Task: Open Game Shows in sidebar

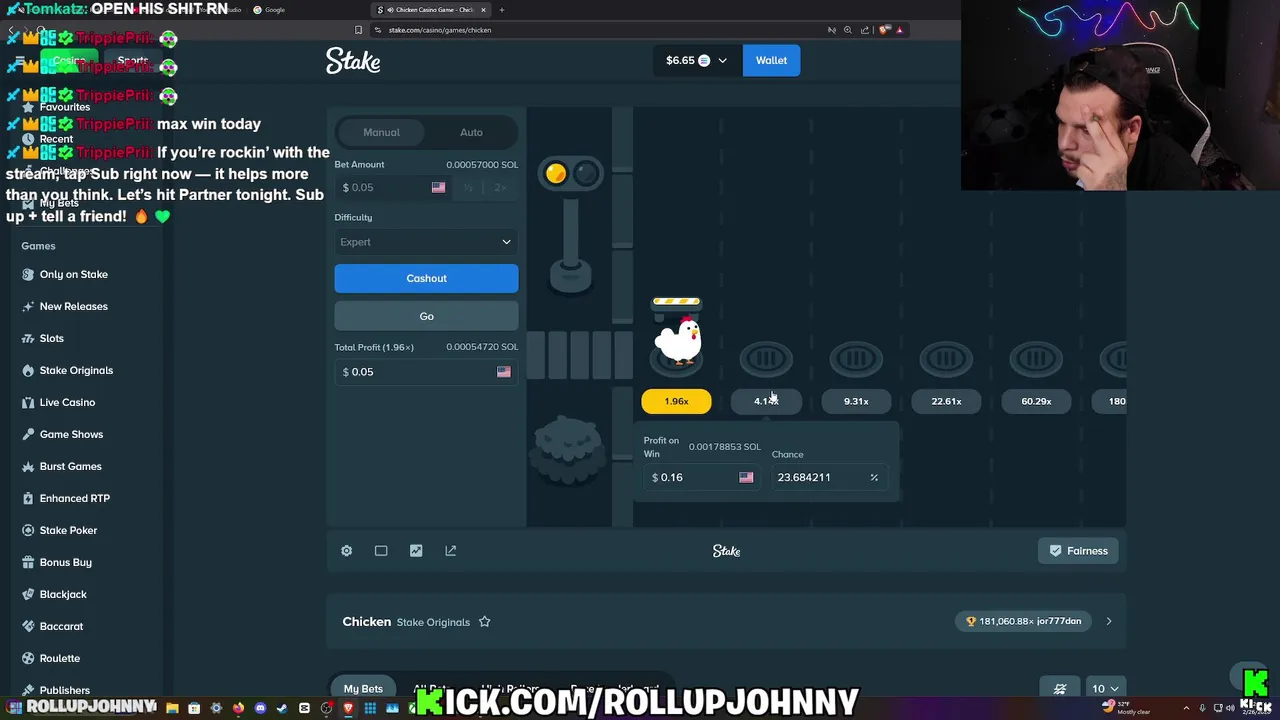Action: (x=71, y=434)
